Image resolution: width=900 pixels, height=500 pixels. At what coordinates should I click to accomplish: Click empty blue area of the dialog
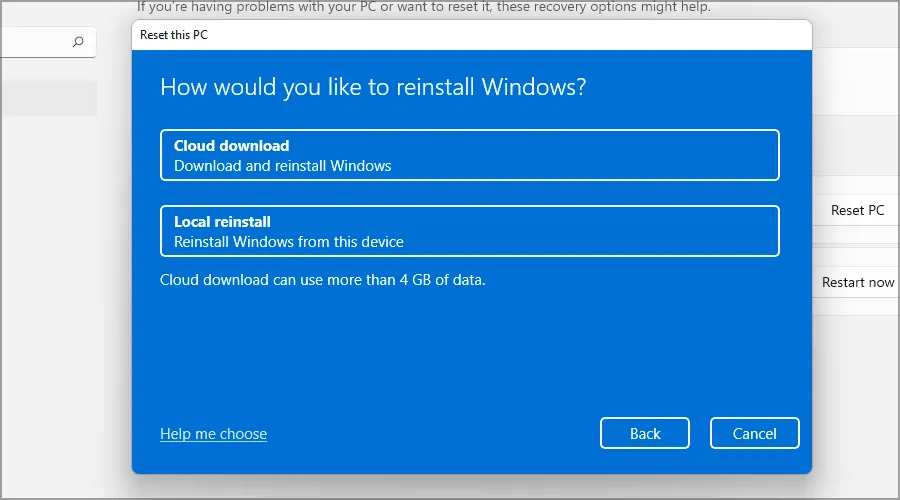[470, 350]
